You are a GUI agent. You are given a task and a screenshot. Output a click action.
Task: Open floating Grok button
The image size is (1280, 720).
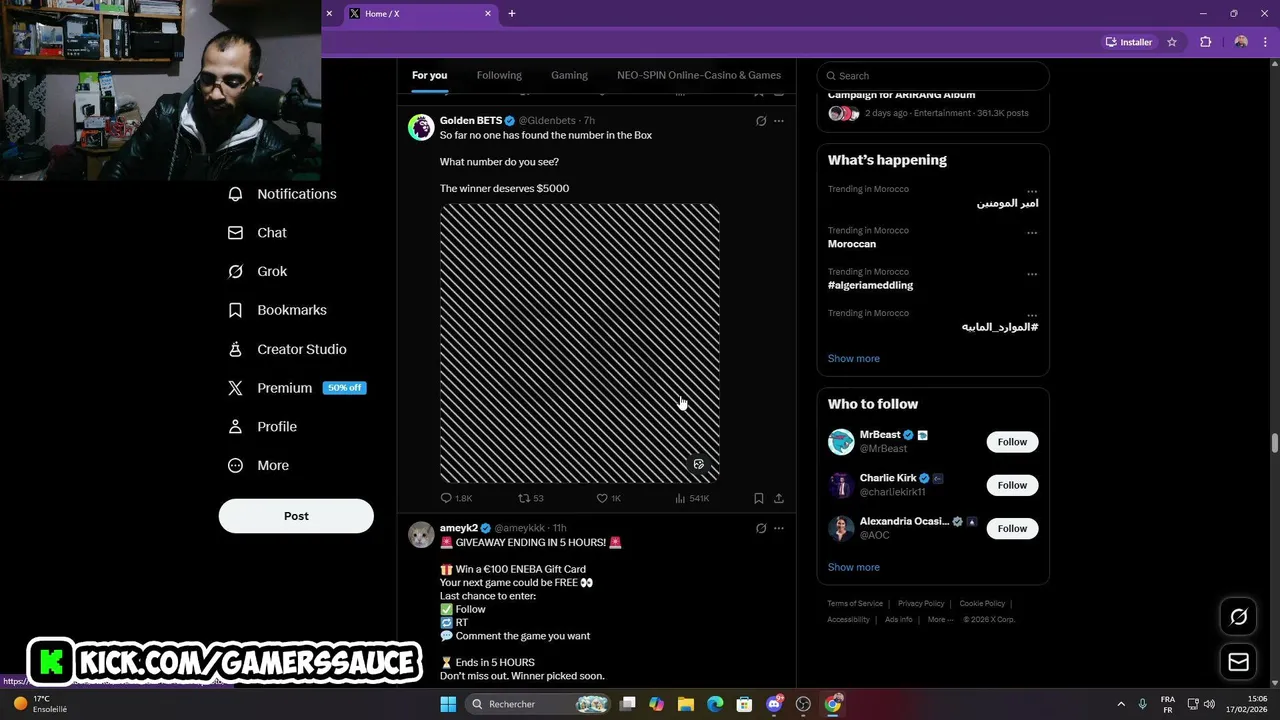(x=1238, y=617)
